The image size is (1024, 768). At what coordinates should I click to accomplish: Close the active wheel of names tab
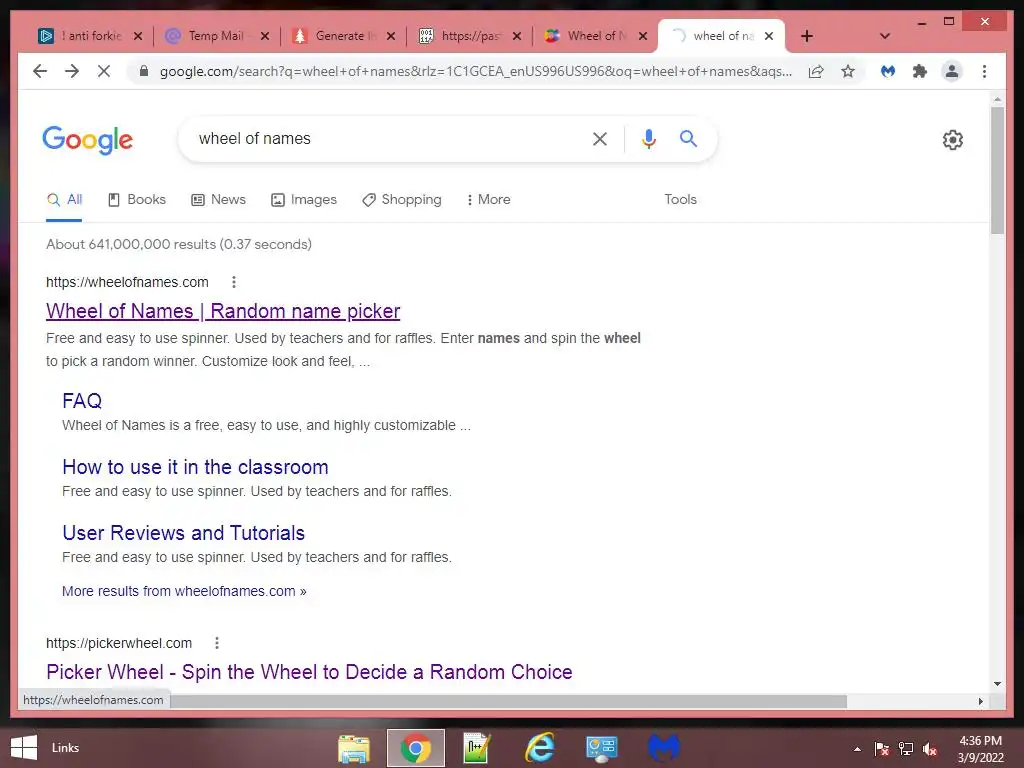point(769,36)
